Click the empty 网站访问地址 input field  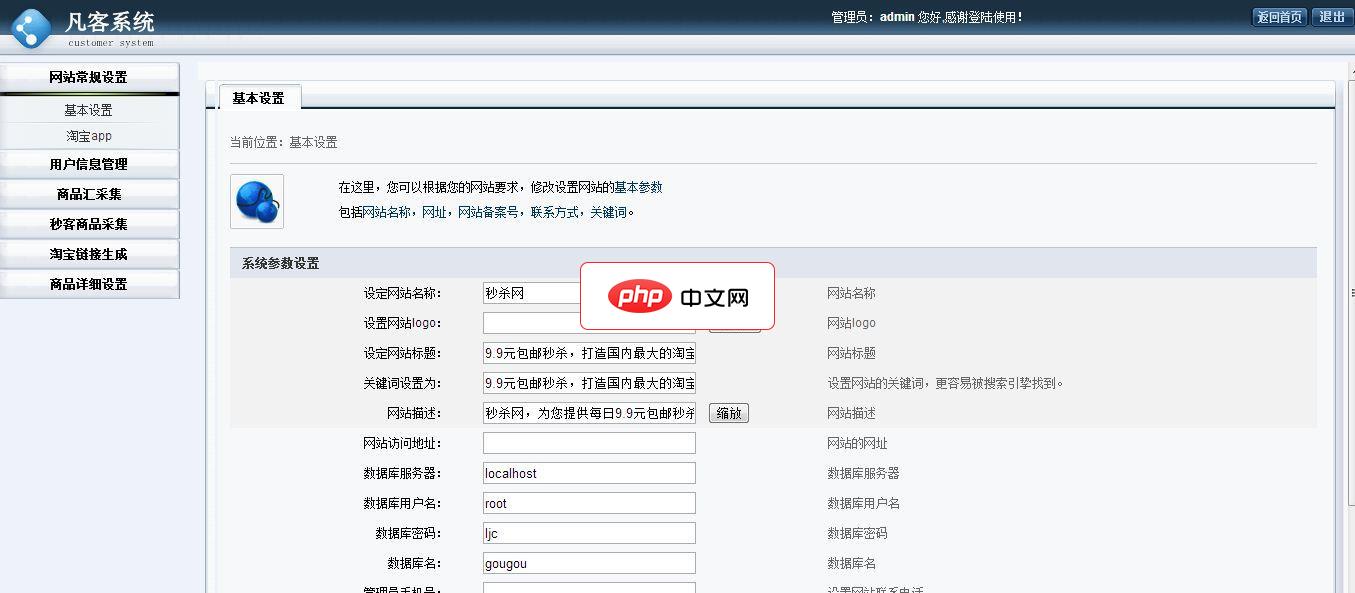coord(588,443)
